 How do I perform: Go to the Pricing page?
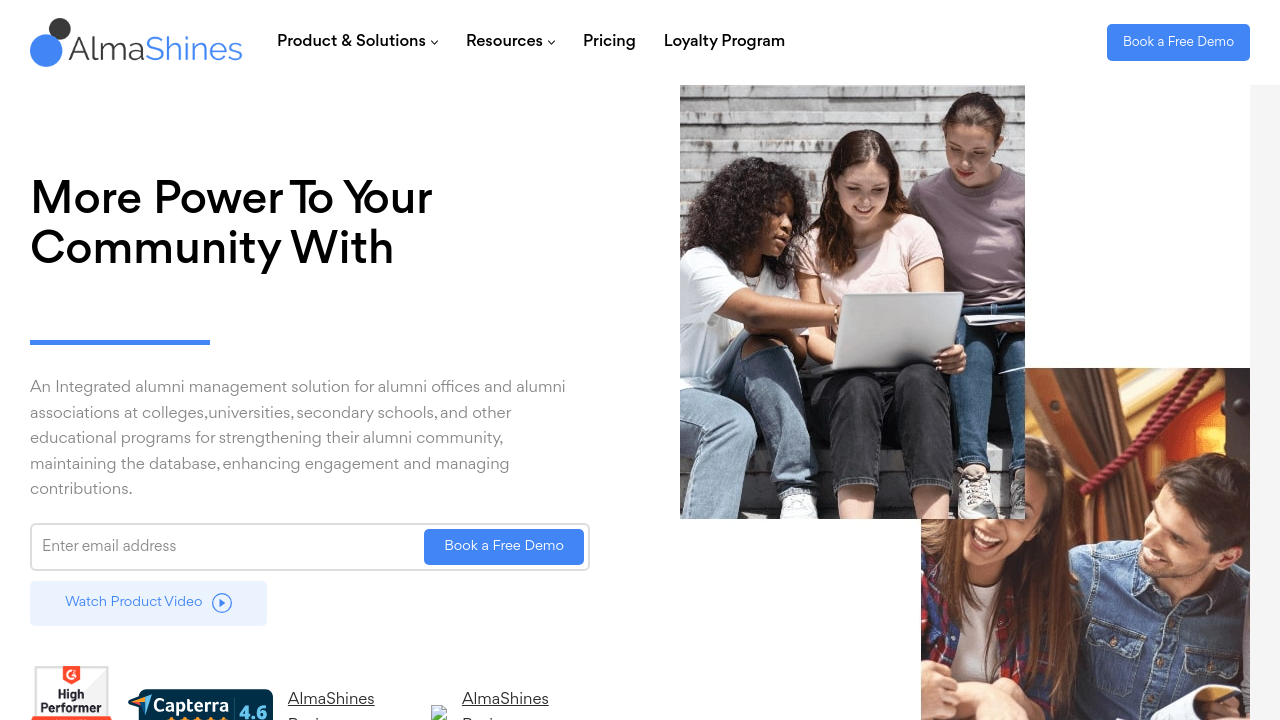pos(609,41)
